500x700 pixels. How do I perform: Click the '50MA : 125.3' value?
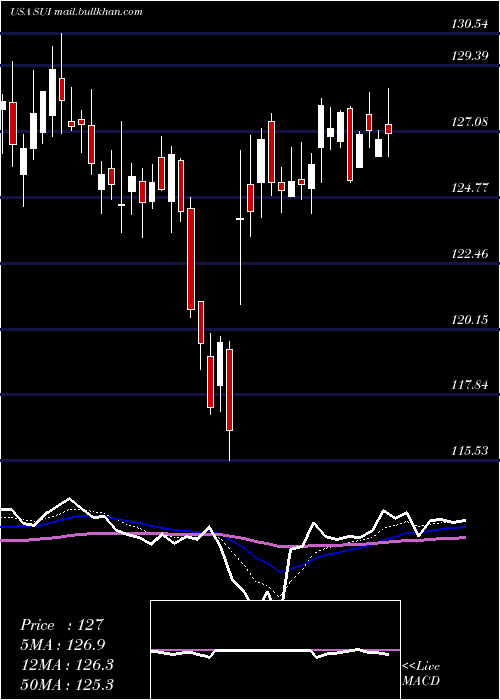click(x=67, y=684)
